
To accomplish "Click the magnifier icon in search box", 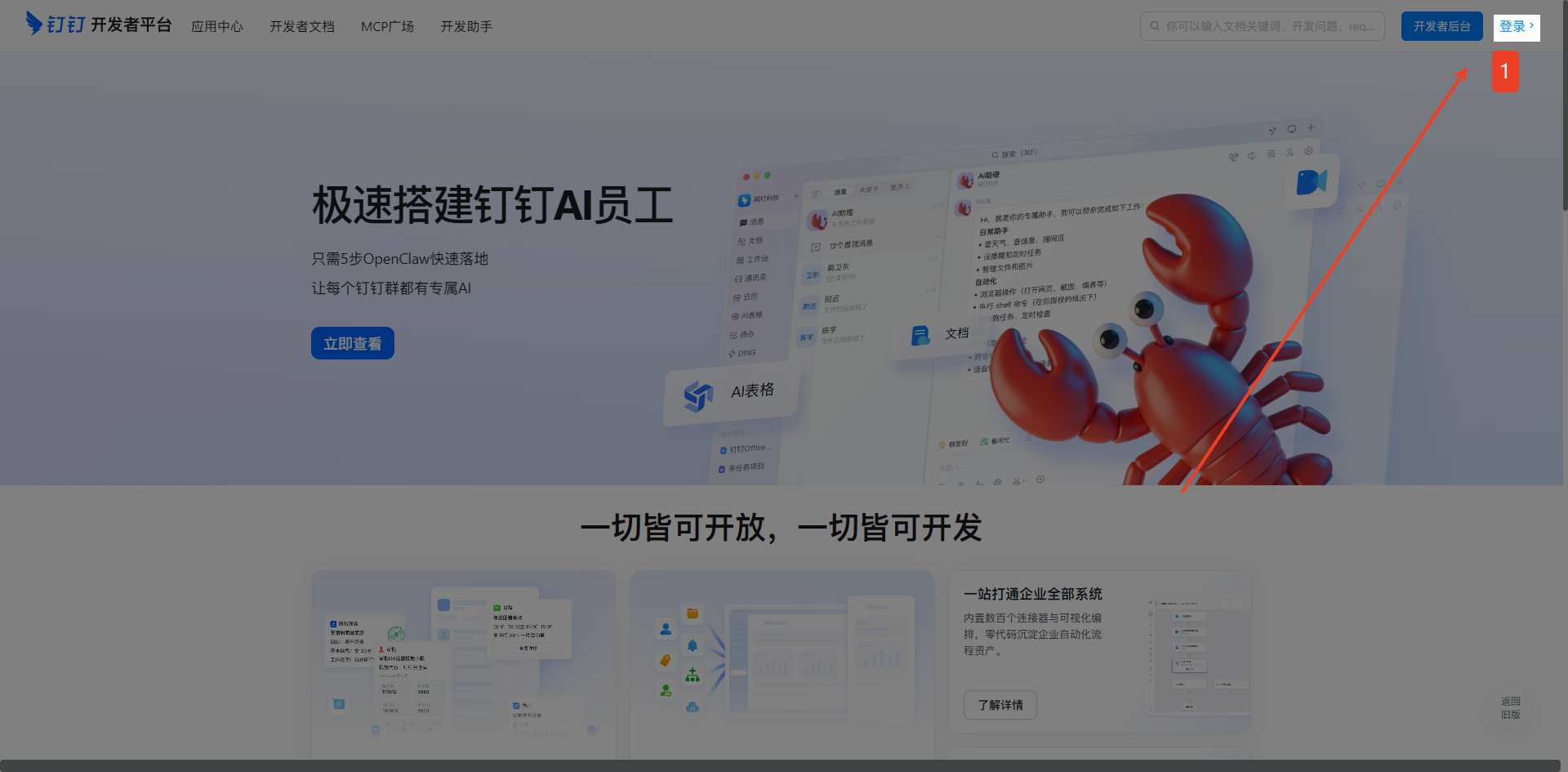I will (1155, 26).
